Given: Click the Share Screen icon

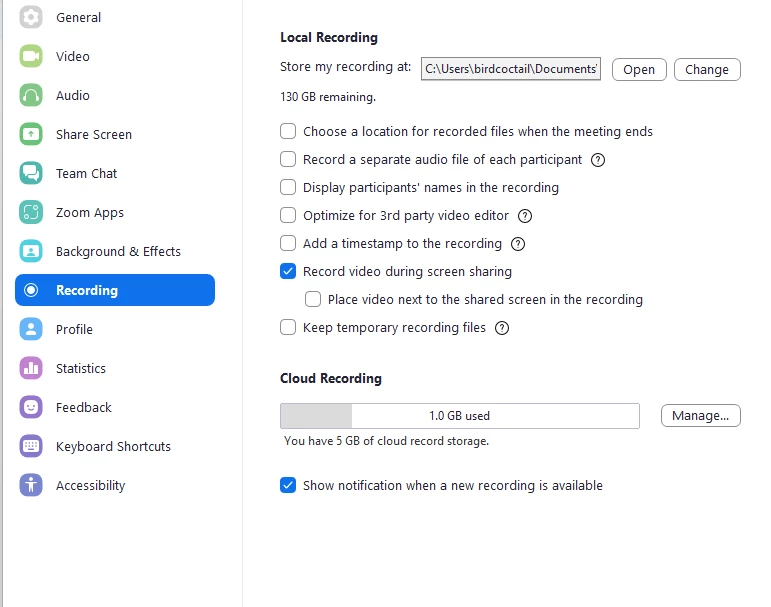Looking at the screenshot, I should click(31, 134).
